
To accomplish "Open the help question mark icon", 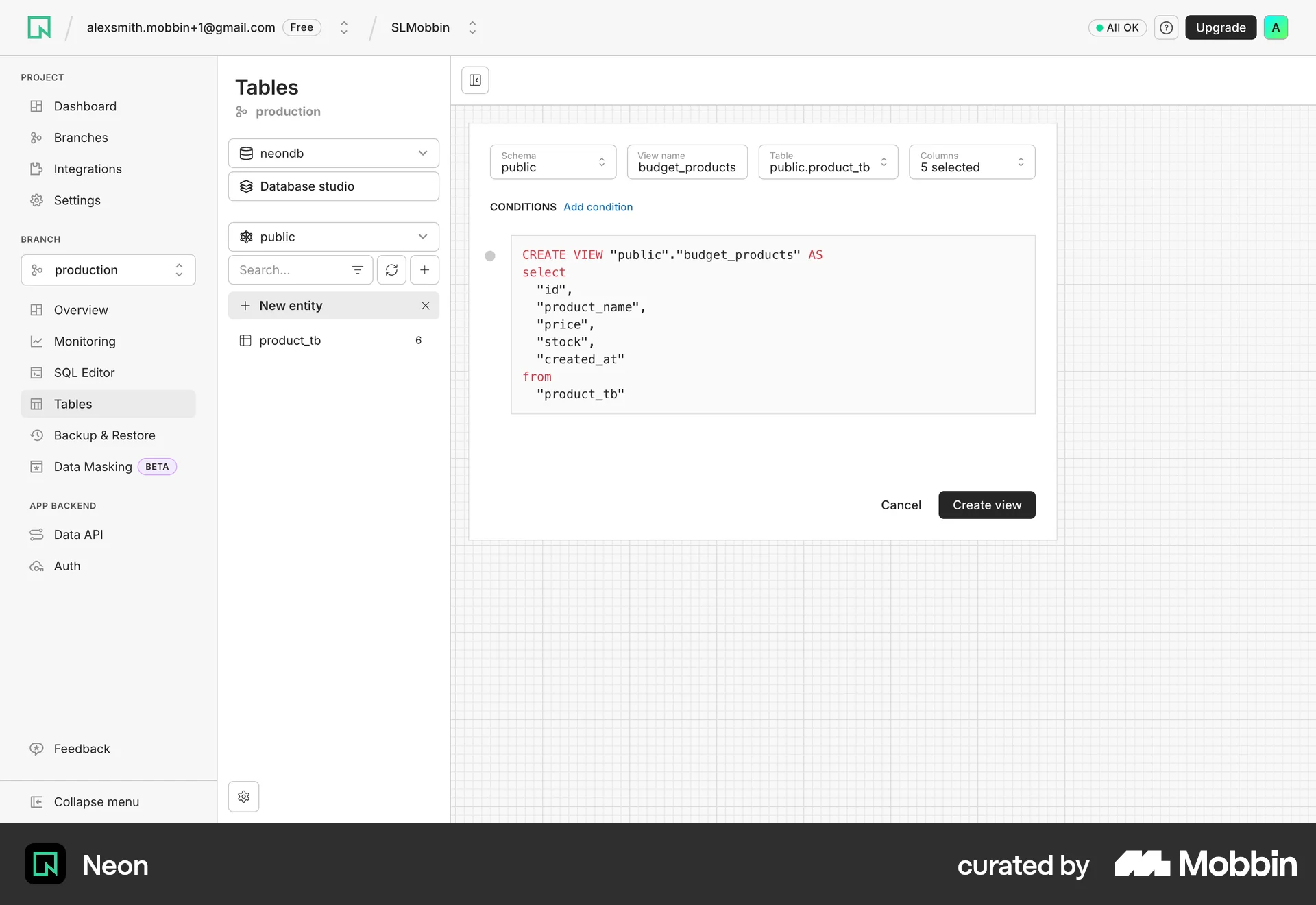I will point(1166,27).
